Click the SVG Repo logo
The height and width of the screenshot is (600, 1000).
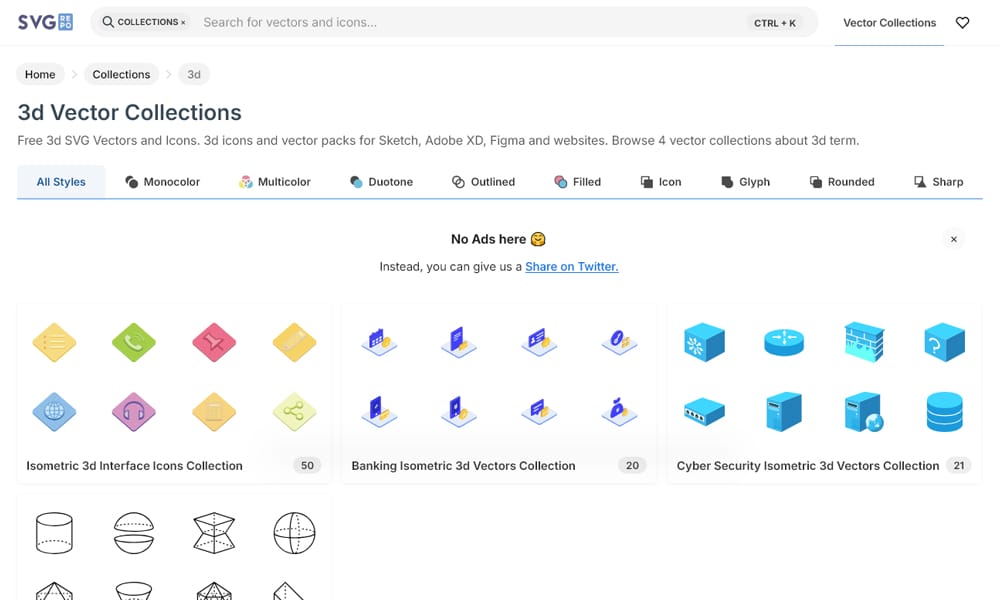point(44,22)
